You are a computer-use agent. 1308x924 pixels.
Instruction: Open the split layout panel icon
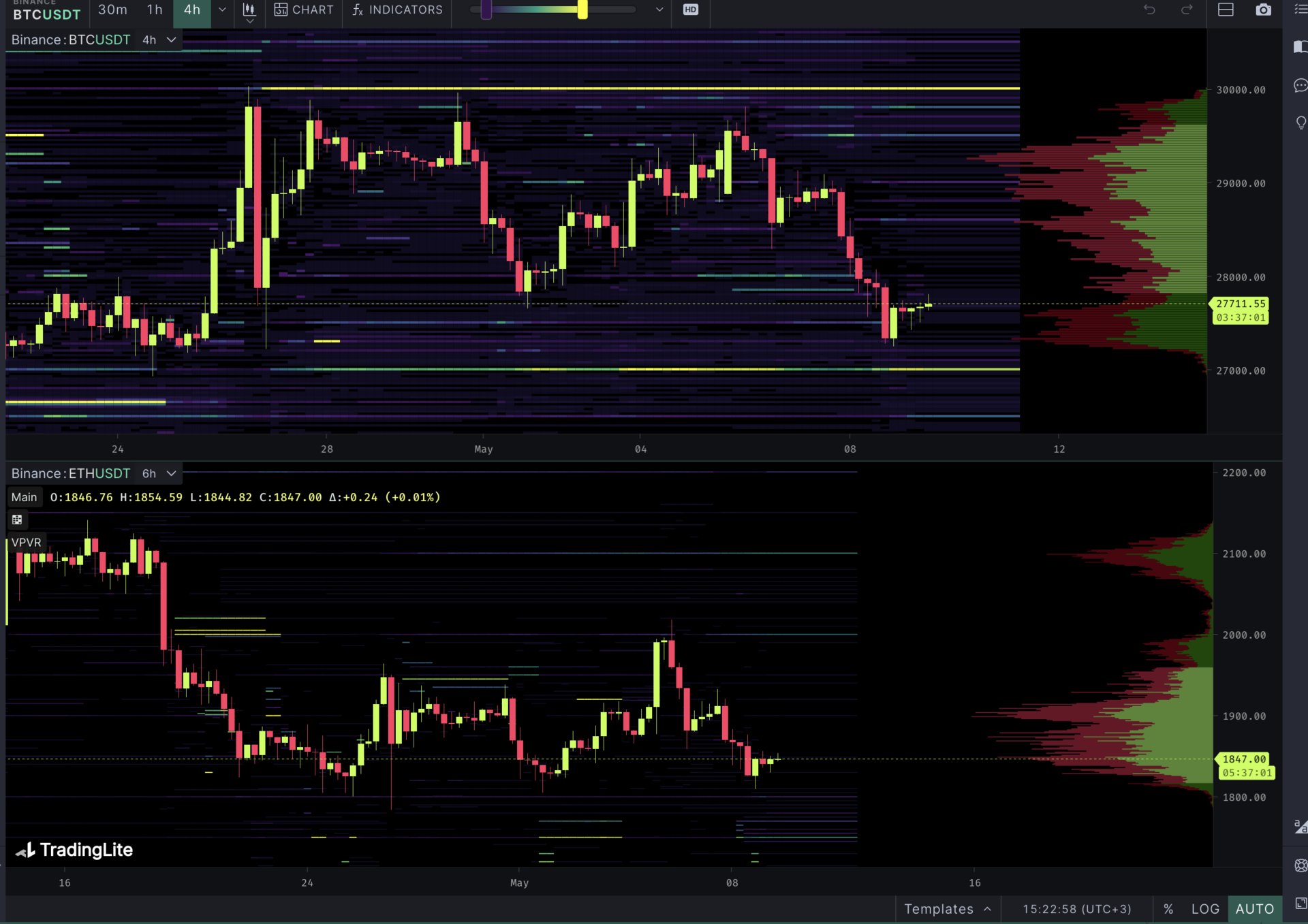click(1226, 10)
